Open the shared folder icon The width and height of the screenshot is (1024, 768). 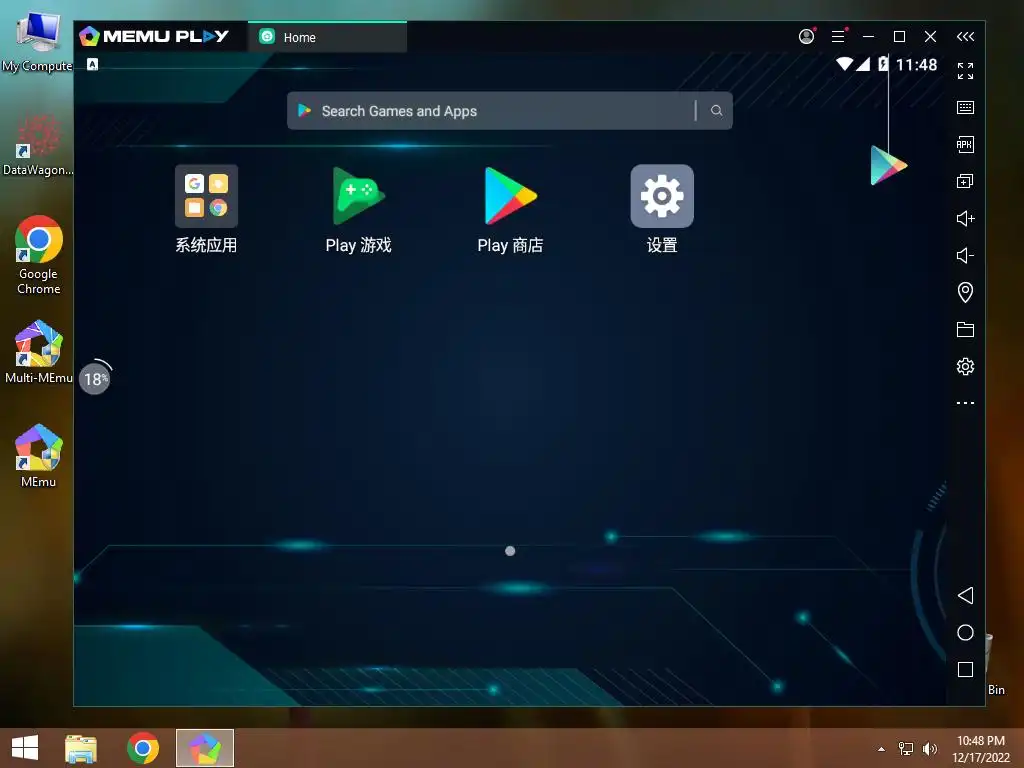(x=965, y=329)
